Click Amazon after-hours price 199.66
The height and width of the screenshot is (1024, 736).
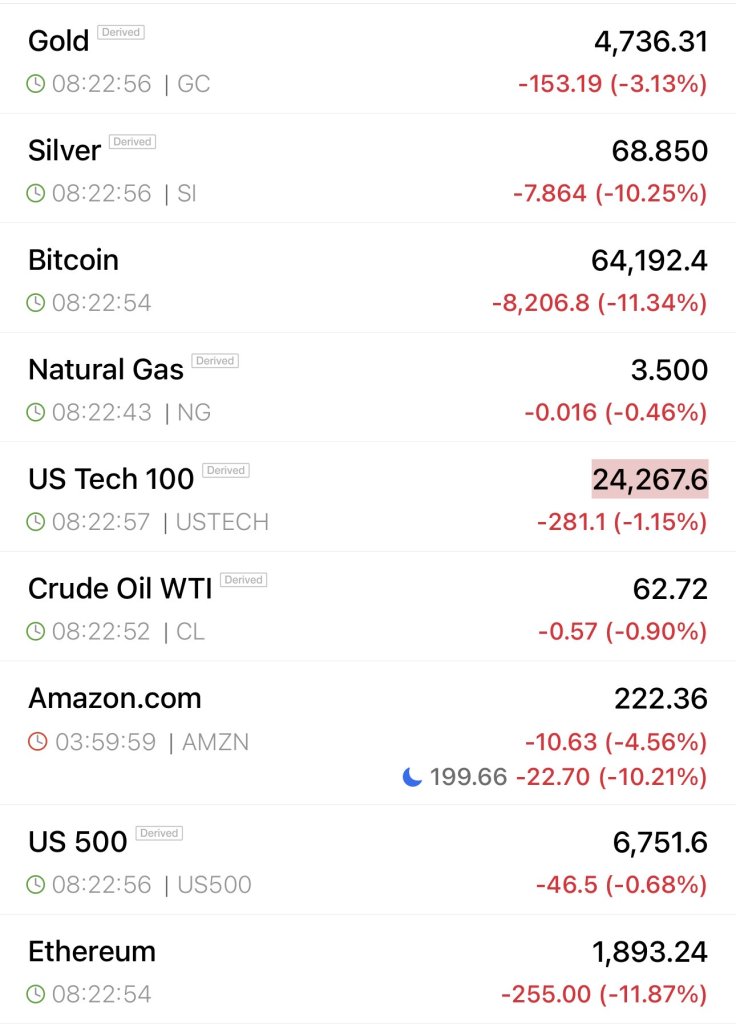click(x=468, y=777)
